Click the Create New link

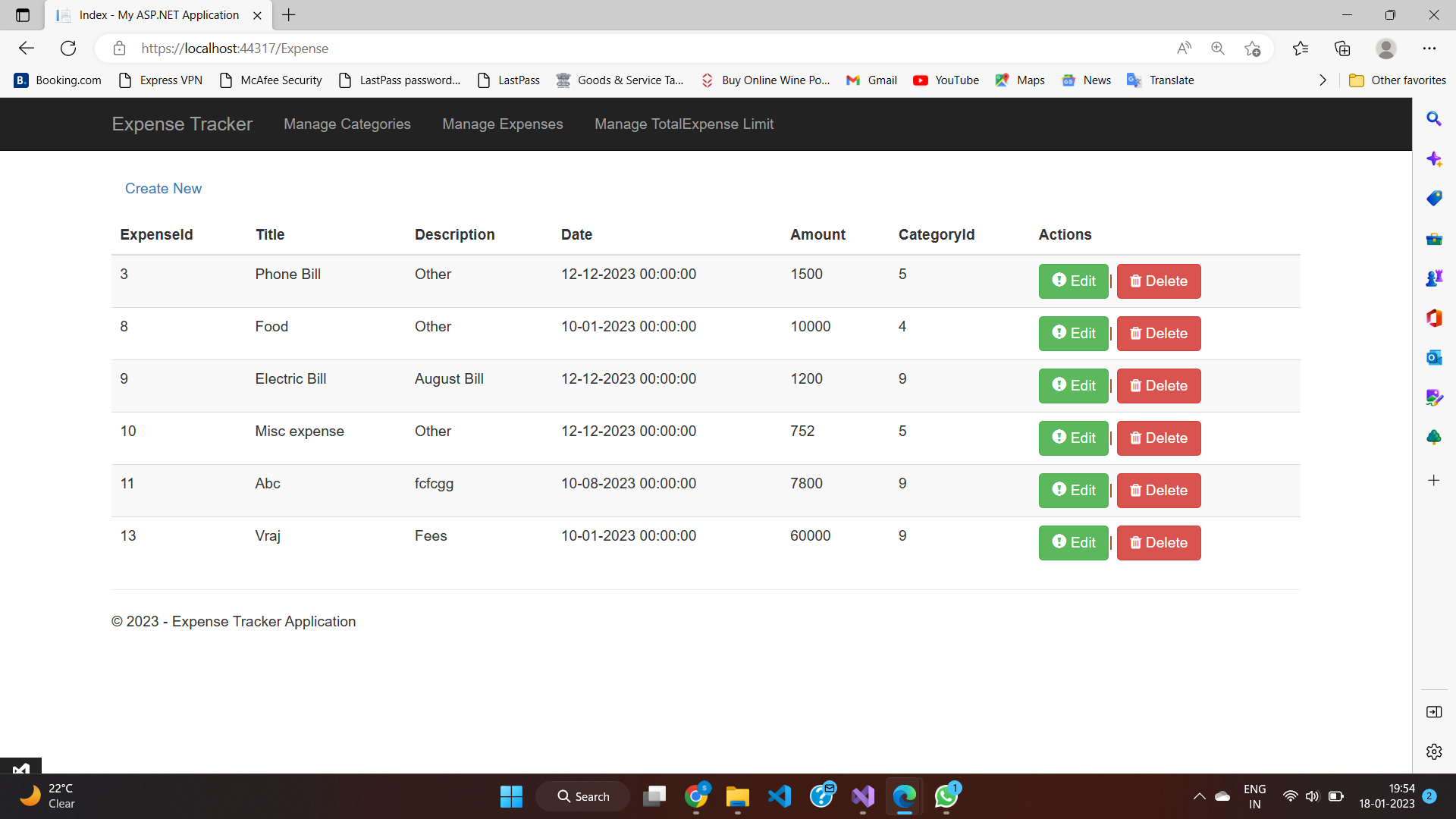pyautogui.click(x=163, y=188)
